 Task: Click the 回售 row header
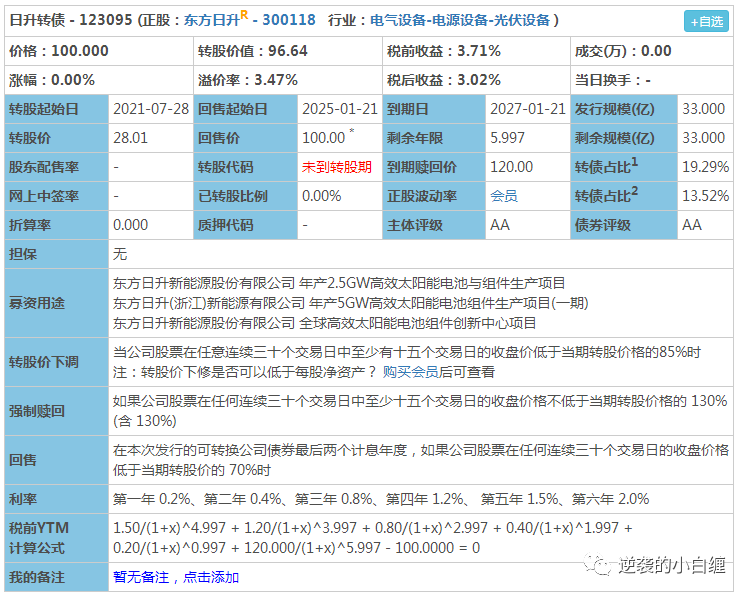point(56,460)
